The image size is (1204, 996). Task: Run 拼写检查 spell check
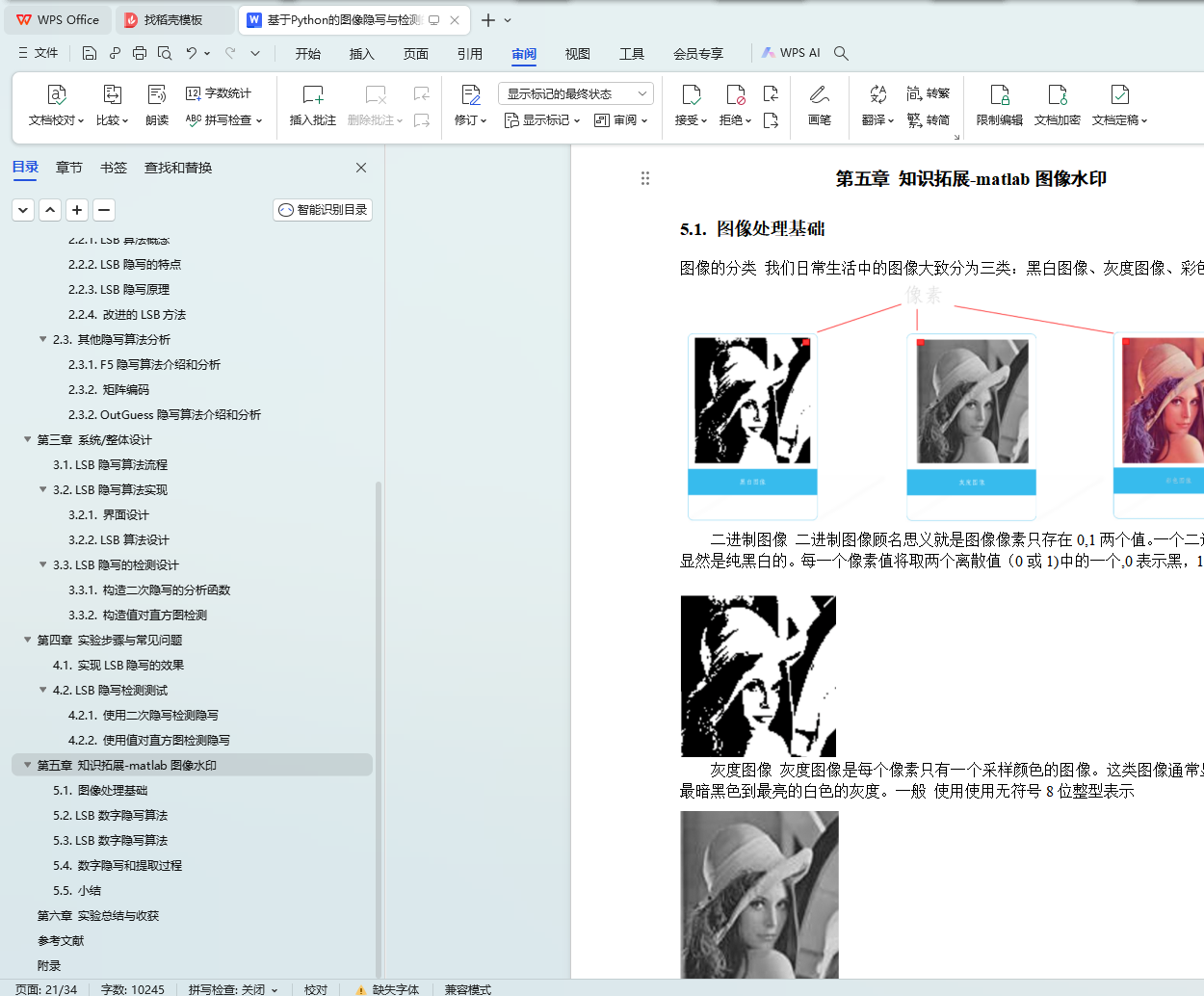pos(223,120)
